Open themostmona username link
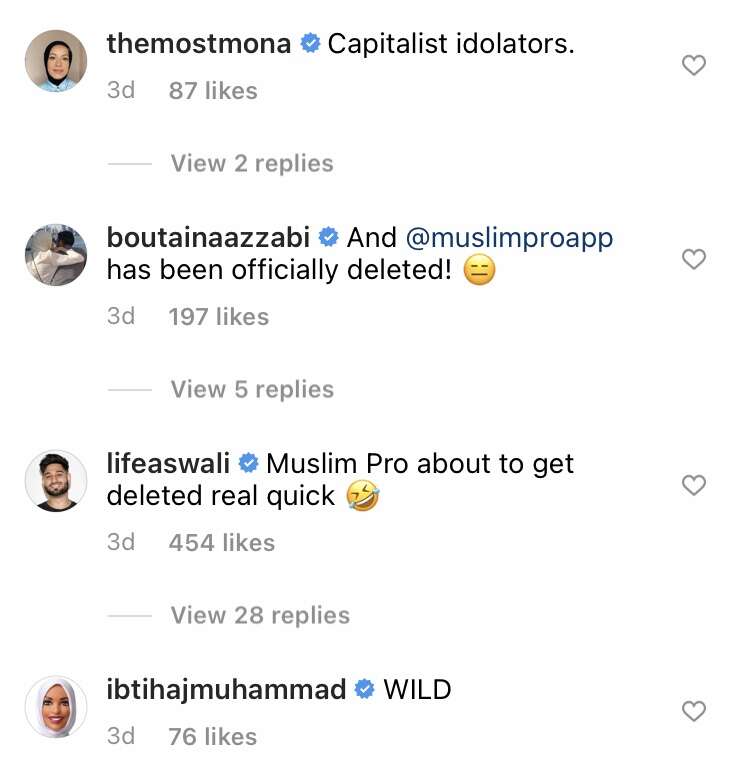This screenshot has height=784, width=750. 198,44
